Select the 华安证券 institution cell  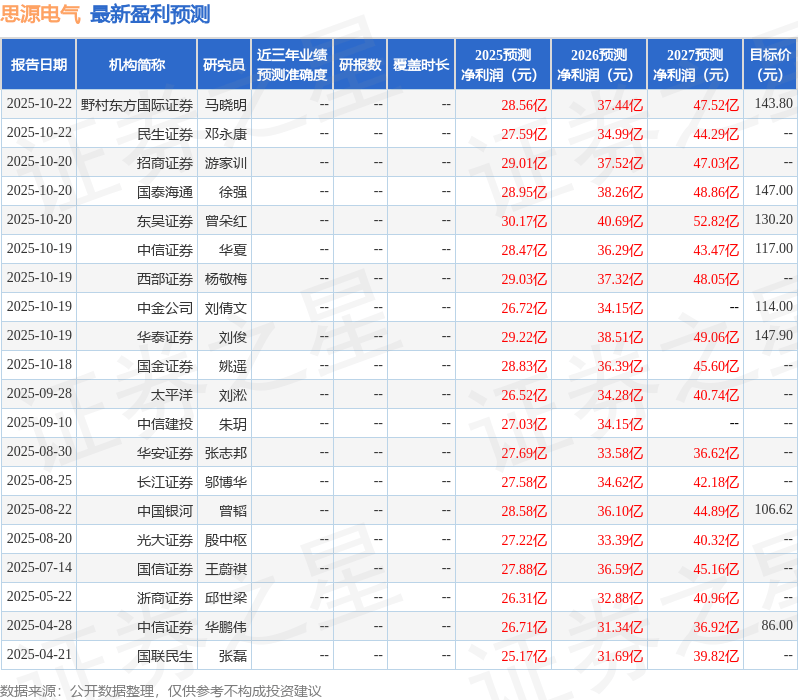(x=136, y=453)
